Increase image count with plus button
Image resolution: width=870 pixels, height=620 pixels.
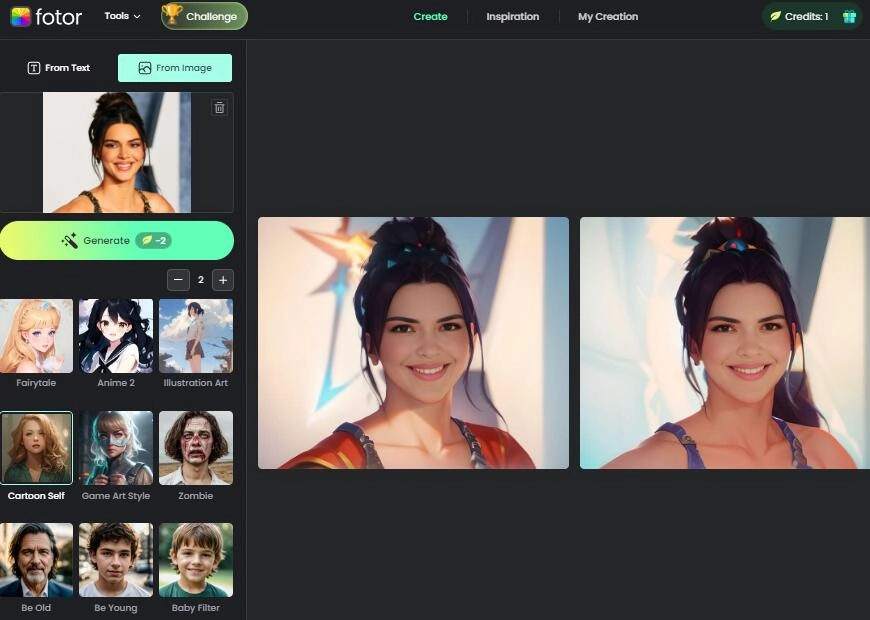click(223, 280)
